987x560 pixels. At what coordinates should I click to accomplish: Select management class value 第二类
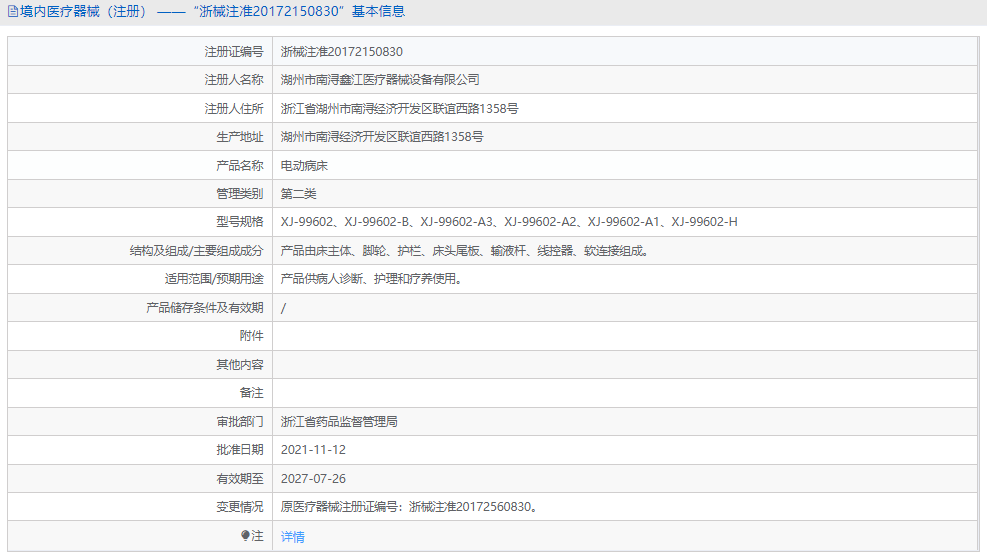[298, 194]
